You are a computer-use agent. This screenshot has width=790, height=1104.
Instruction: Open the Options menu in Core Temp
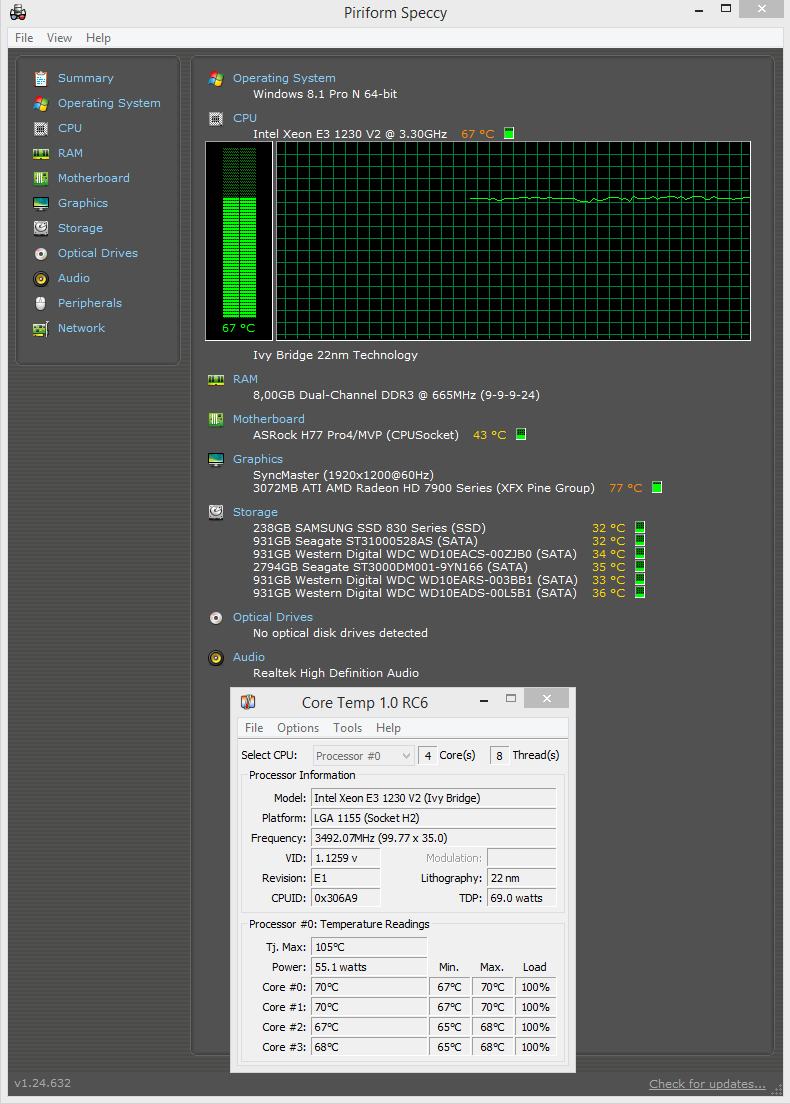click(298, 728)
